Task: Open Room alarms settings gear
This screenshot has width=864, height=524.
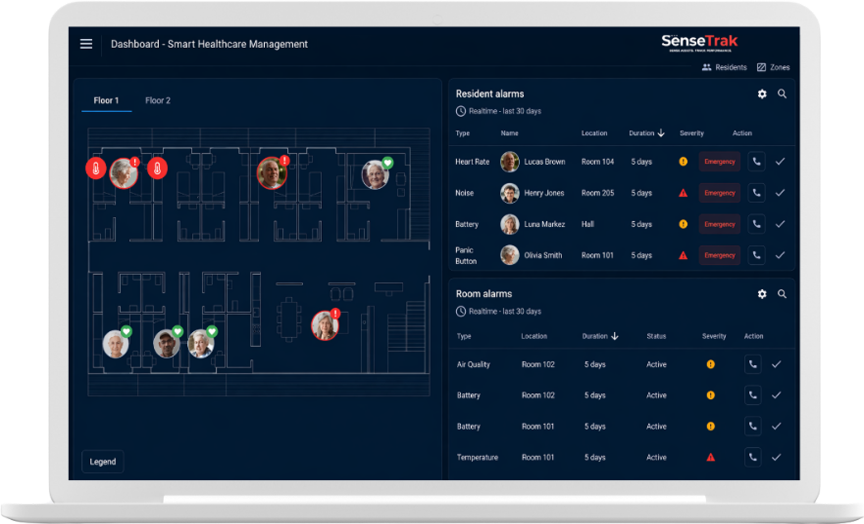Action: click(762, 294)
